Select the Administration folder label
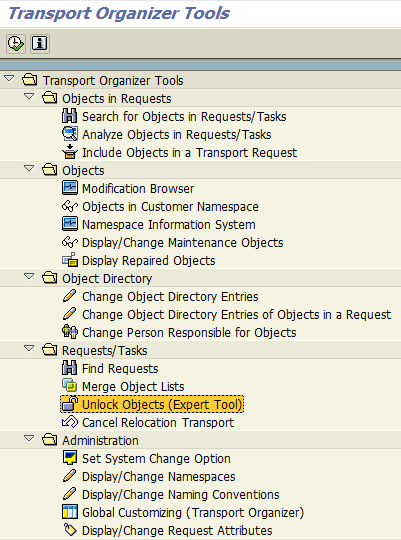The width and height of the screenshot is (401, 540). click(100, 440)
